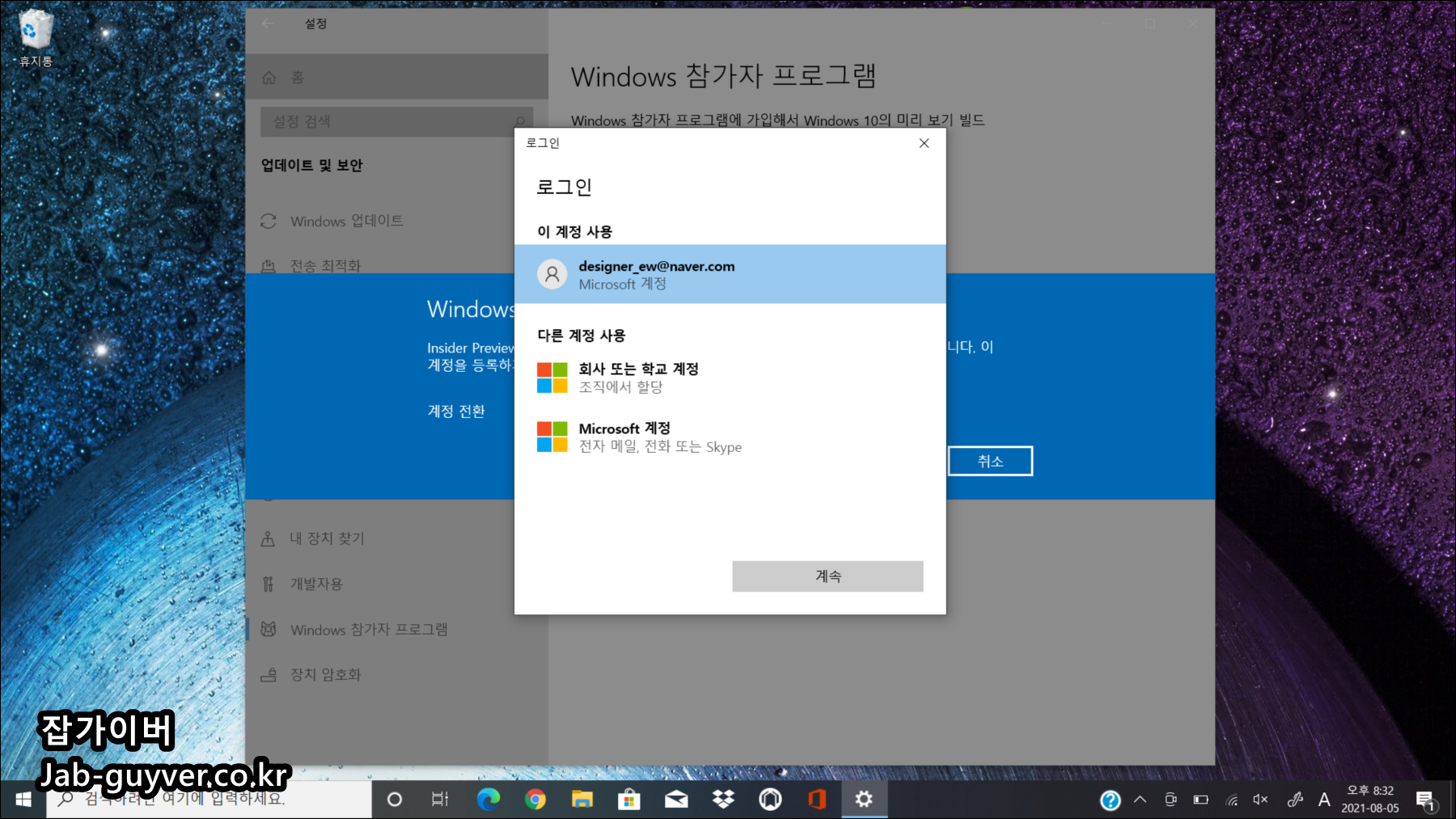The width and height of the screenshot is (1456, 819).
Task: Select Windows 참가자 프로그램 sidebar item
Action: (x=396, y=629)
